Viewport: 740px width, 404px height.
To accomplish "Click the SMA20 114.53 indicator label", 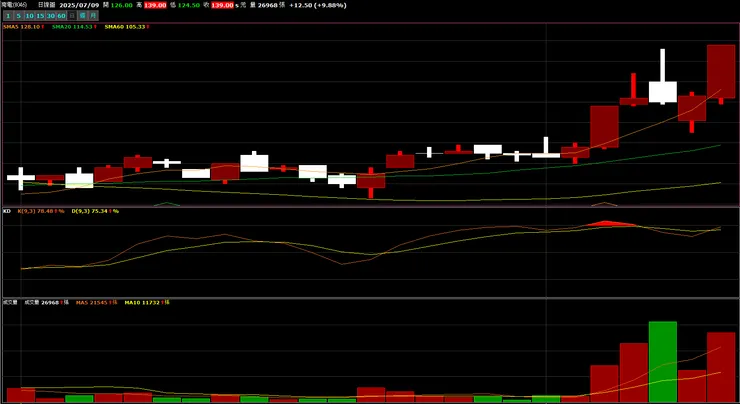I will pos(74,27).
